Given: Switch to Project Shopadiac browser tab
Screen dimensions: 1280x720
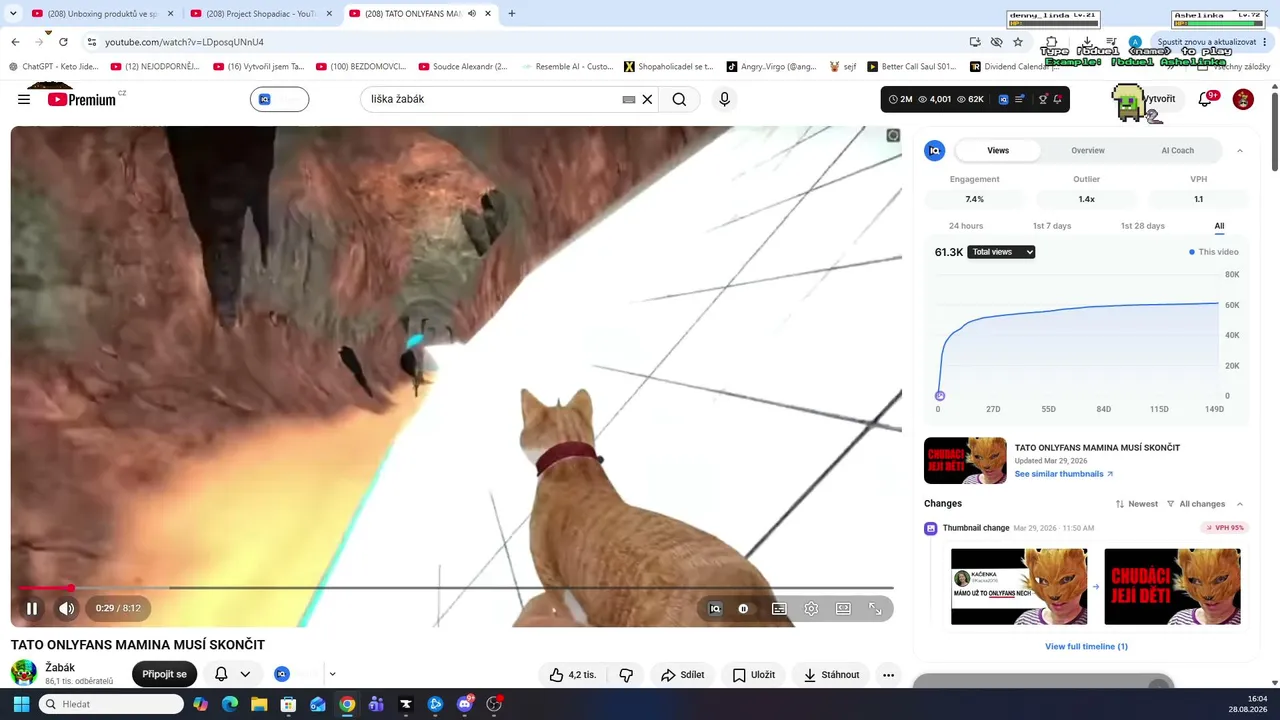Looking at the screenshot, I should click(261, 14).
